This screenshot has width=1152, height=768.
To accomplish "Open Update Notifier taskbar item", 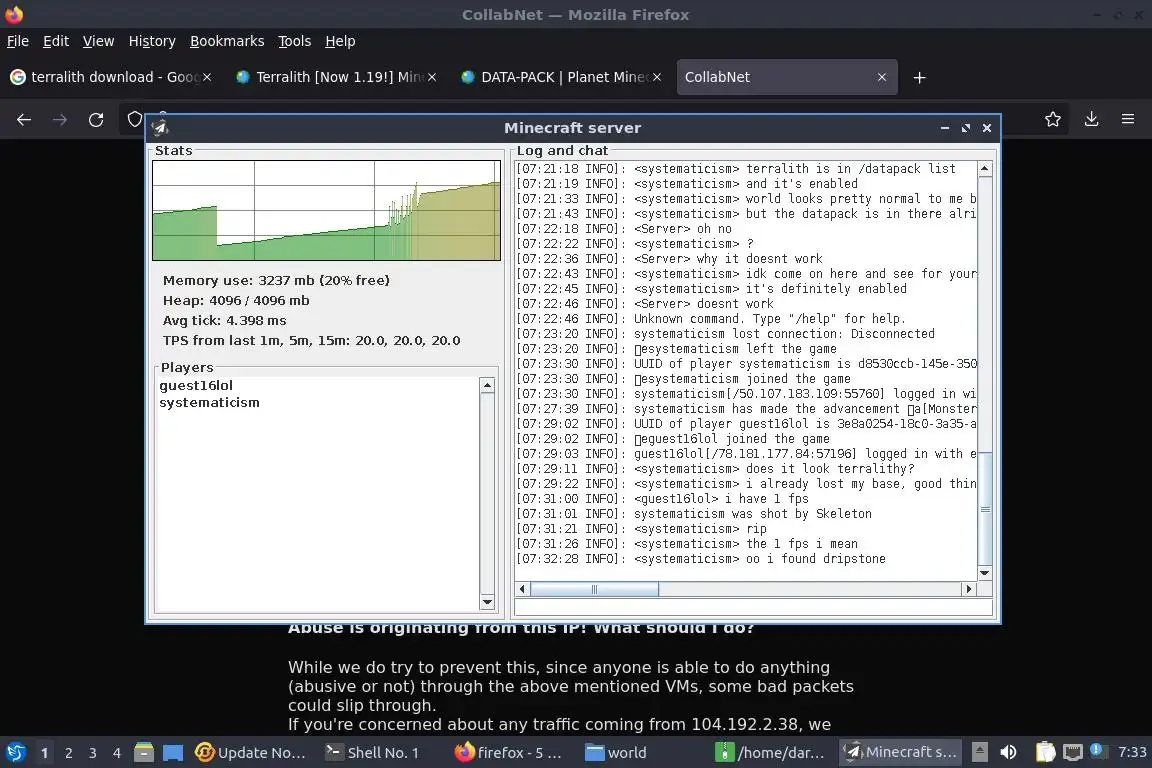I will click(251, 753).
